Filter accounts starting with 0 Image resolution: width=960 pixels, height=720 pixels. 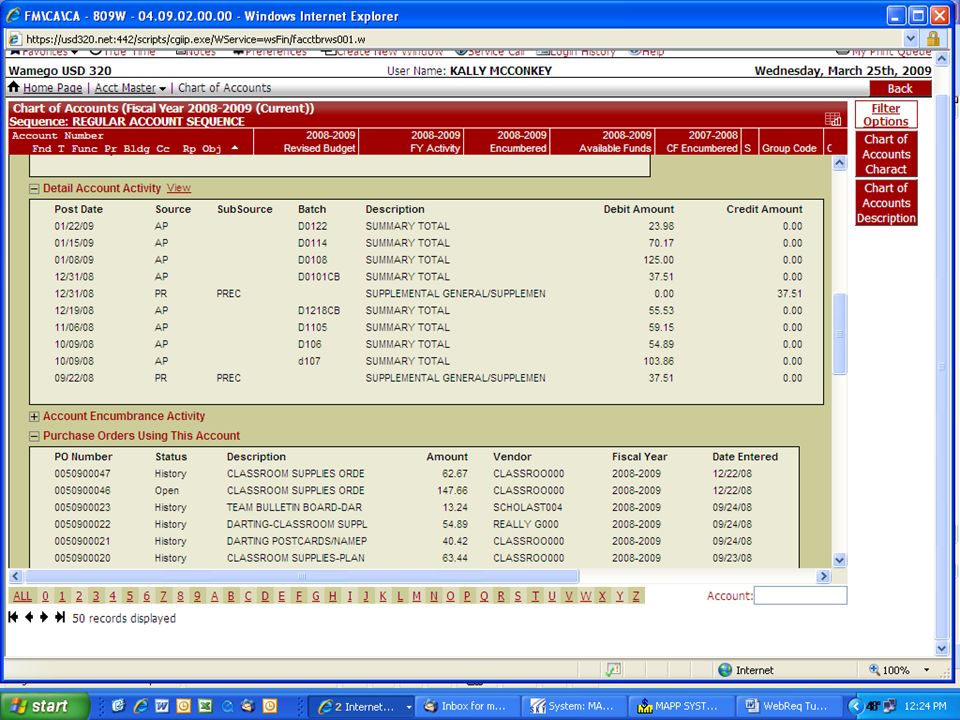point(45,596)
